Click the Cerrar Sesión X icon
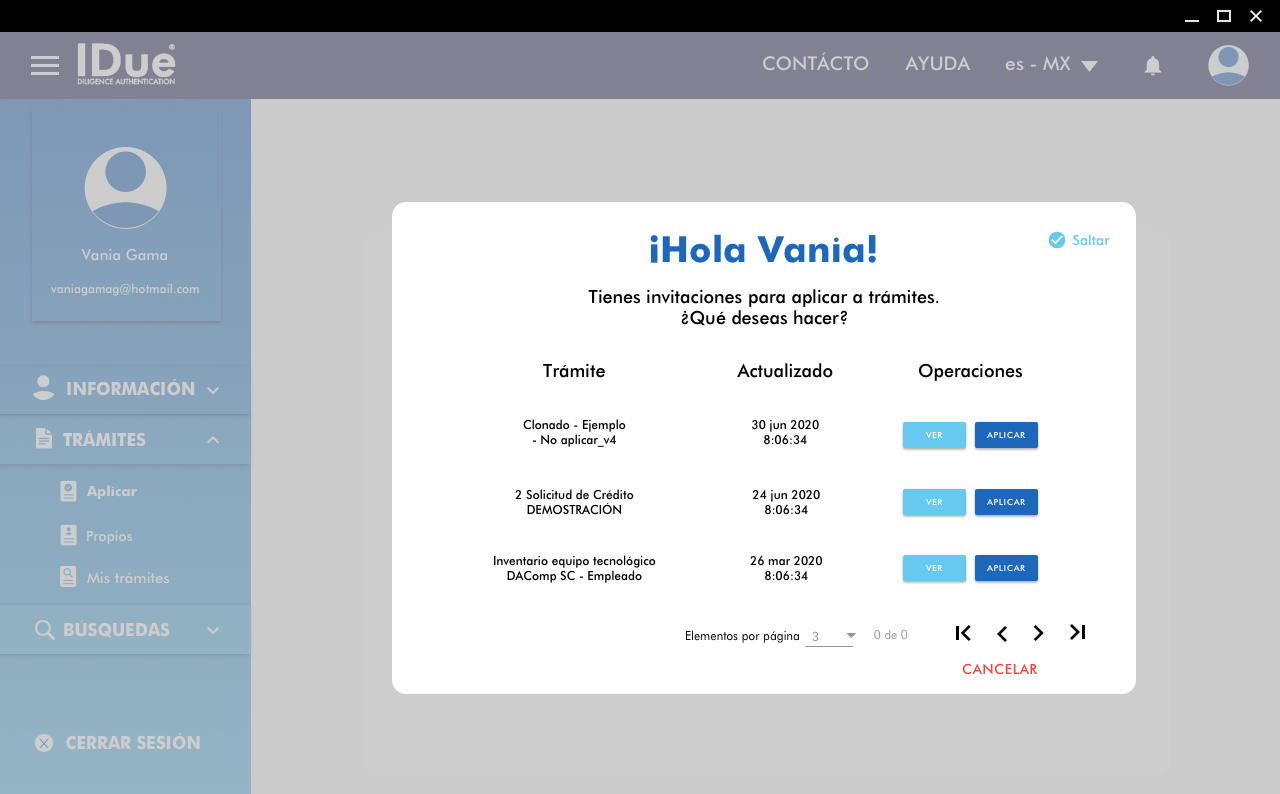1280x794 pixels. pyautogui.click(x=44, y=743)
